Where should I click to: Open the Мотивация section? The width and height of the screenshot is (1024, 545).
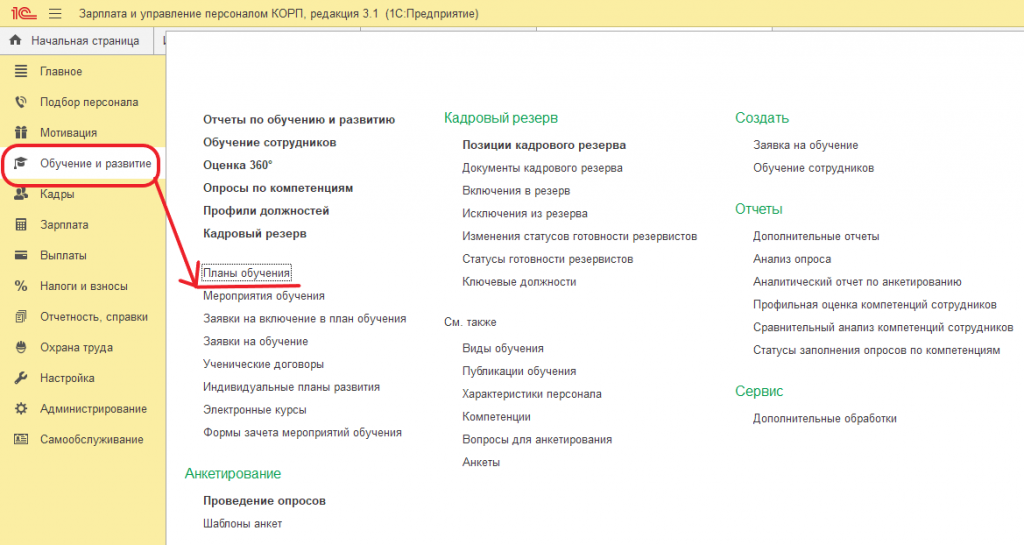tap(69, 132)
